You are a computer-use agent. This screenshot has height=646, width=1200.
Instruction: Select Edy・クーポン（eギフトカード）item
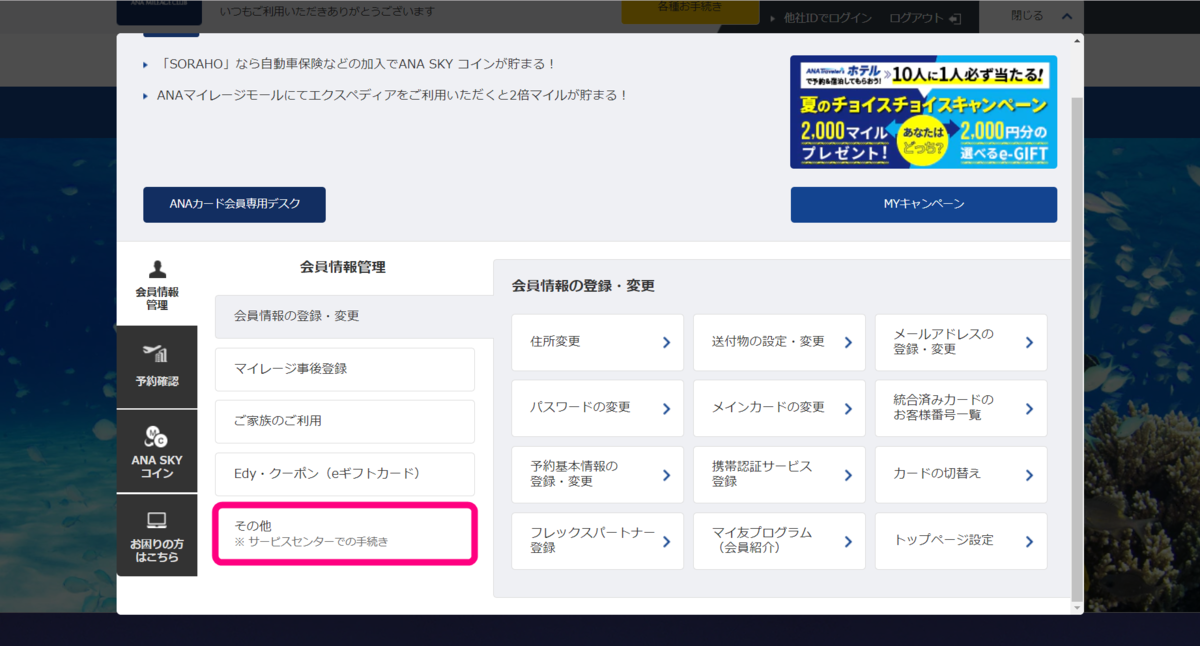point(345,474)
